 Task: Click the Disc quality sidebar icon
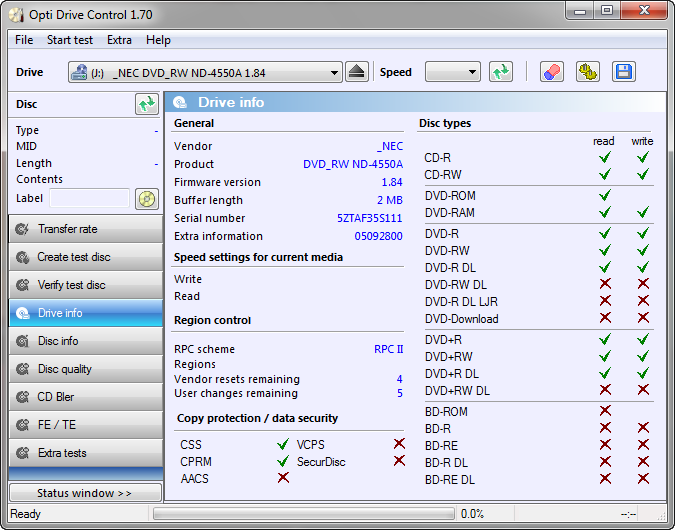click(x=22, y=369)
